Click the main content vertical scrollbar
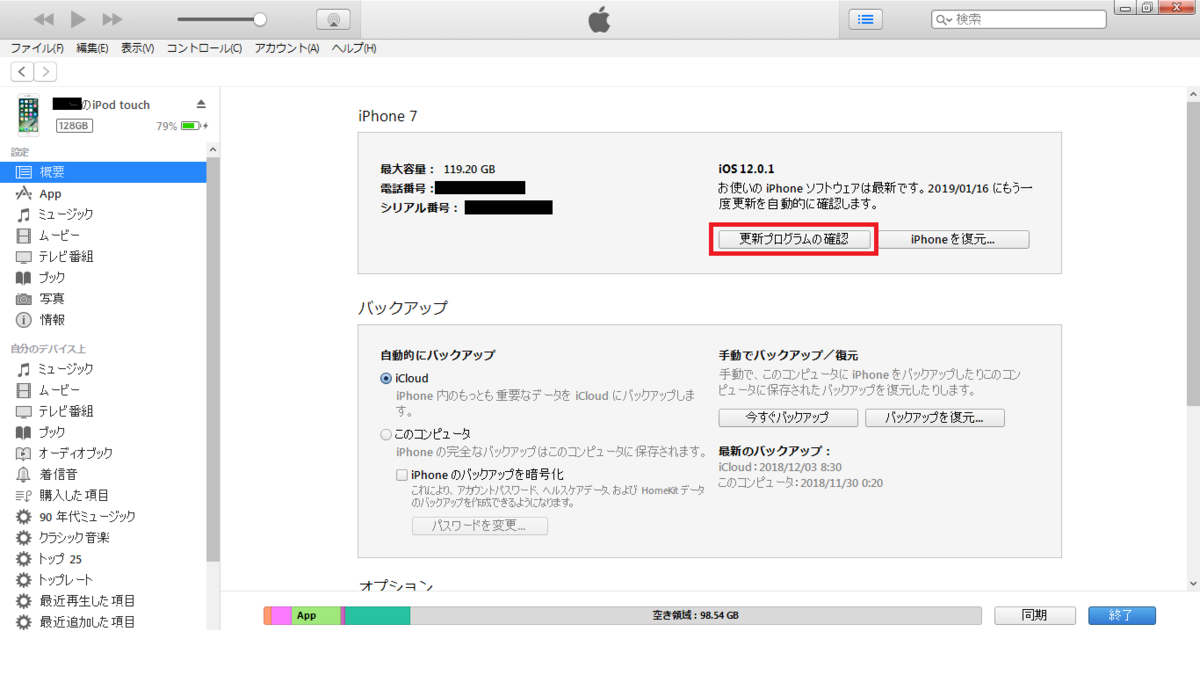This screenshot has width=1200, height=675. [x=1192, y=254]
